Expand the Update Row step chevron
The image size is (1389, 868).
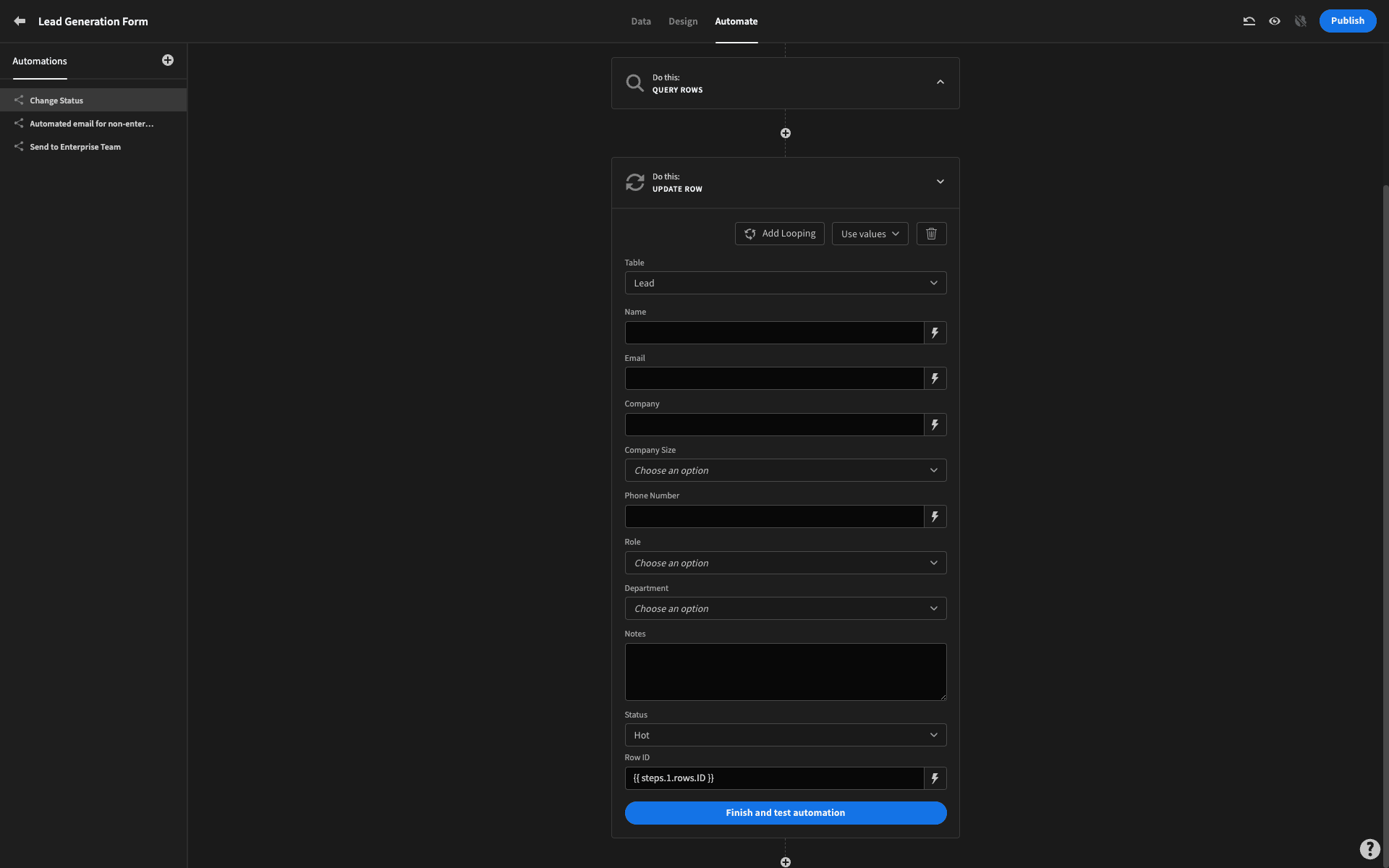click(939, 182)
